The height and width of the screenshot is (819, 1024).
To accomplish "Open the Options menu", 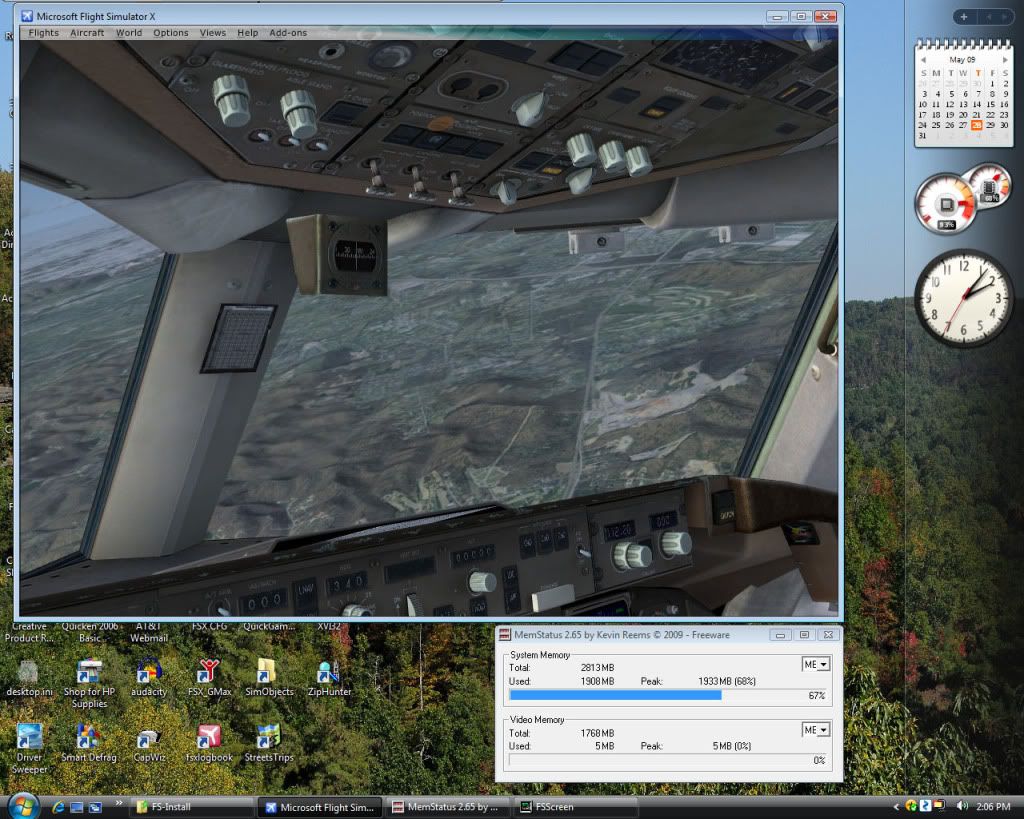I will 170,33.
